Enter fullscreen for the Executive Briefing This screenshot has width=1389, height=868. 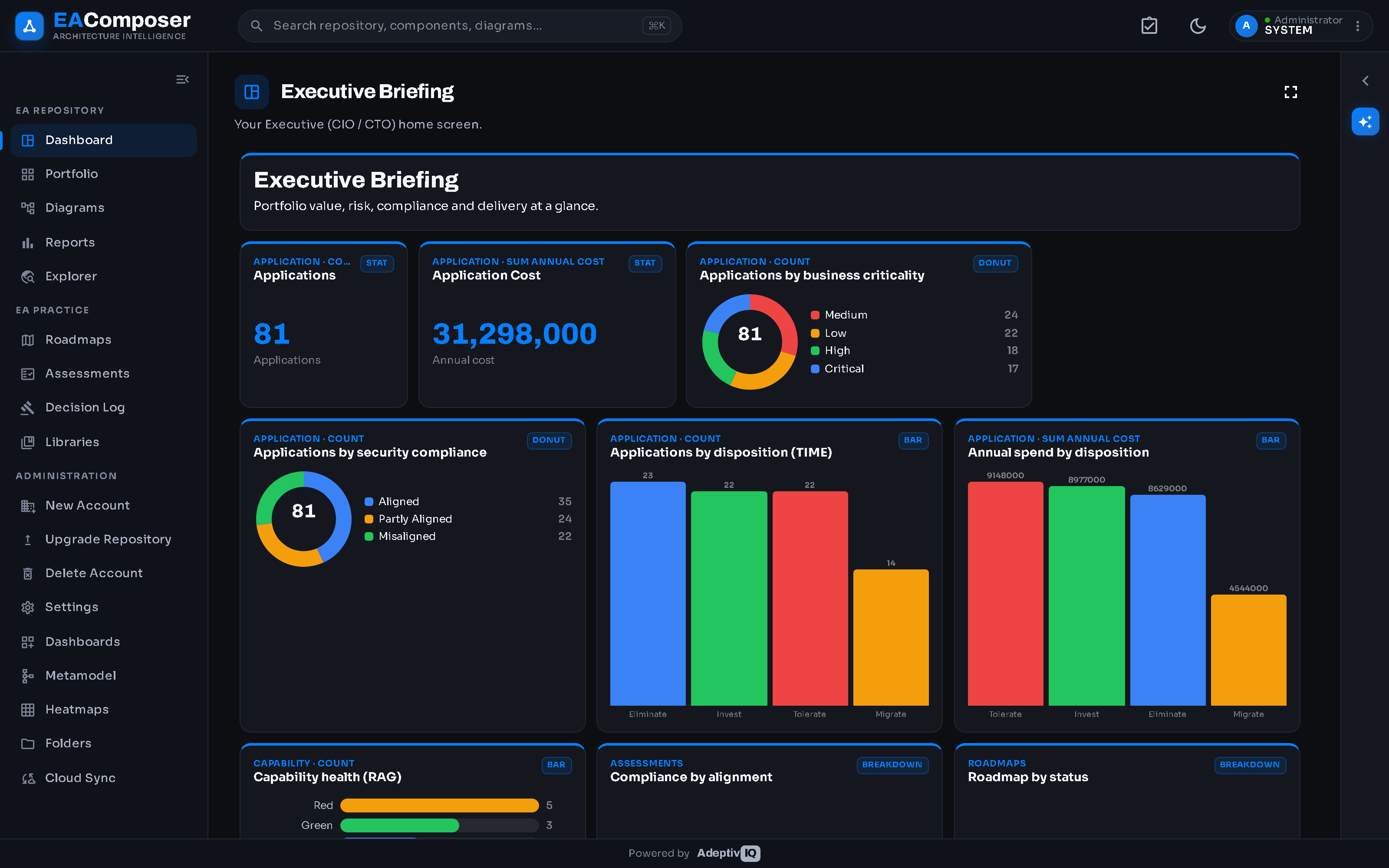[1291, 92]
